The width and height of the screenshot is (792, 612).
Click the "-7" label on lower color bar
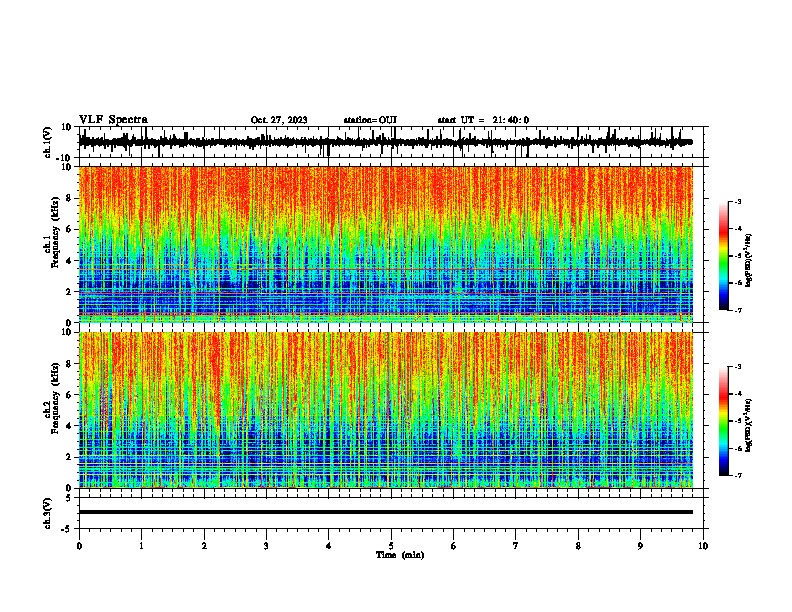click(737, 475)
